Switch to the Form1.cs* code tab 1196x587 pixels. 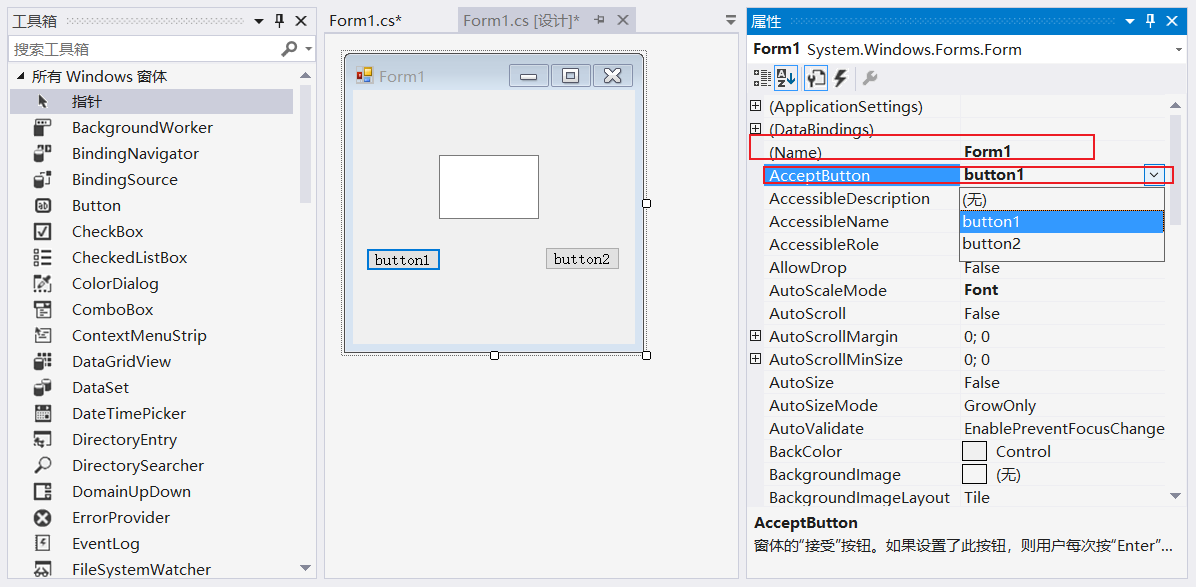point(365,21)
